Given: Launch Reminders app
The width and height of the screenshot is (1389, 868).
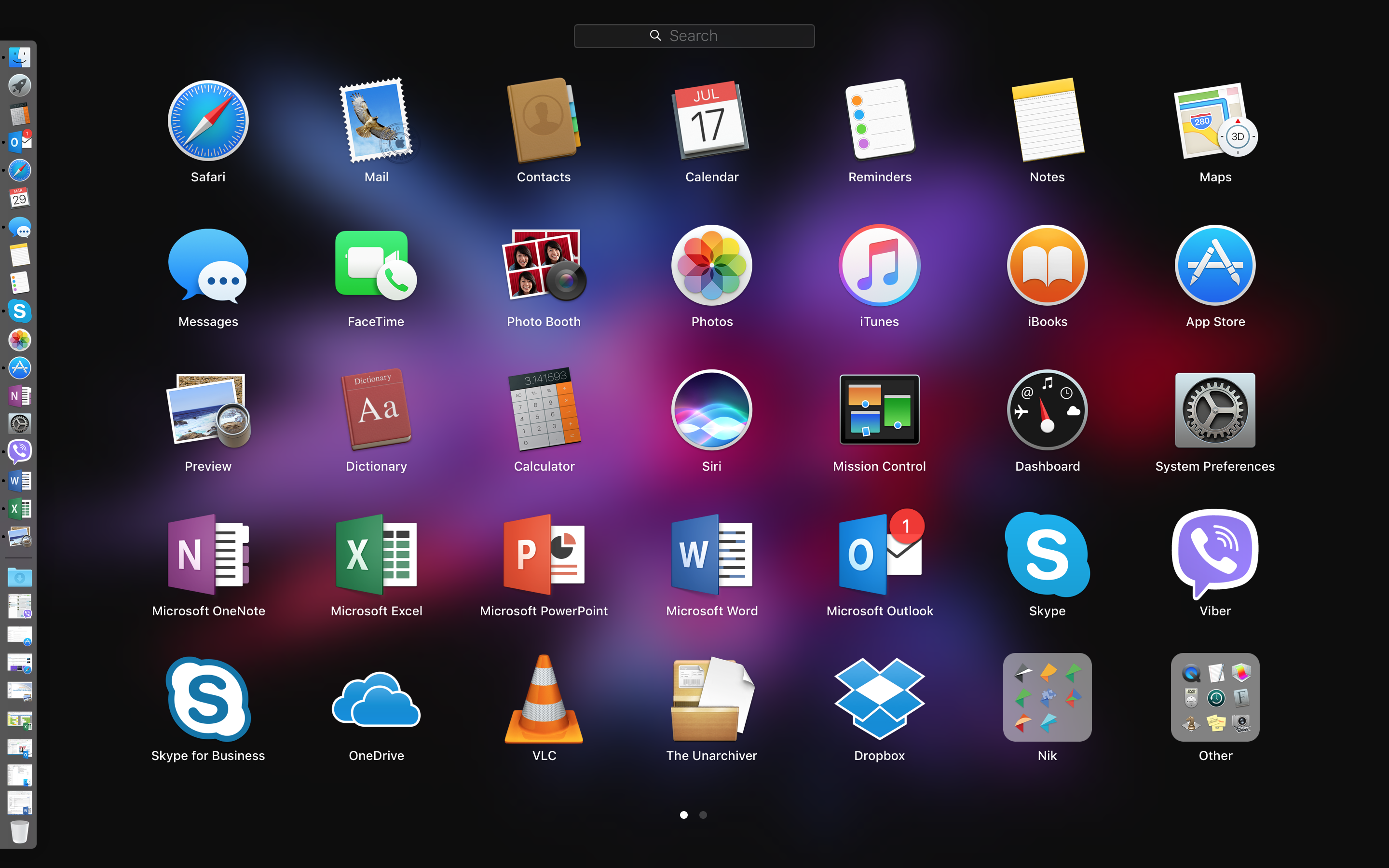Looking at the screenshot, I should (879, 120).
